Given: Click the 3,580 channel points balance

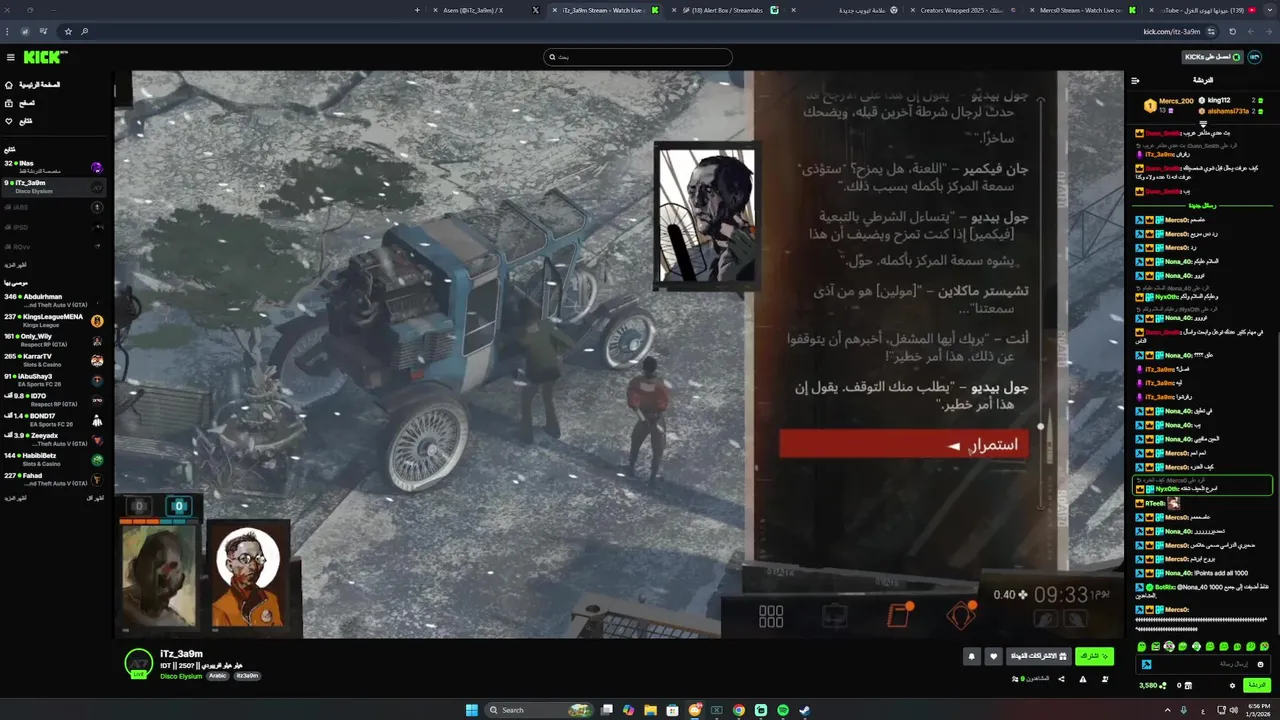Looking at the screenshot, I should [x=1151, y=685].
